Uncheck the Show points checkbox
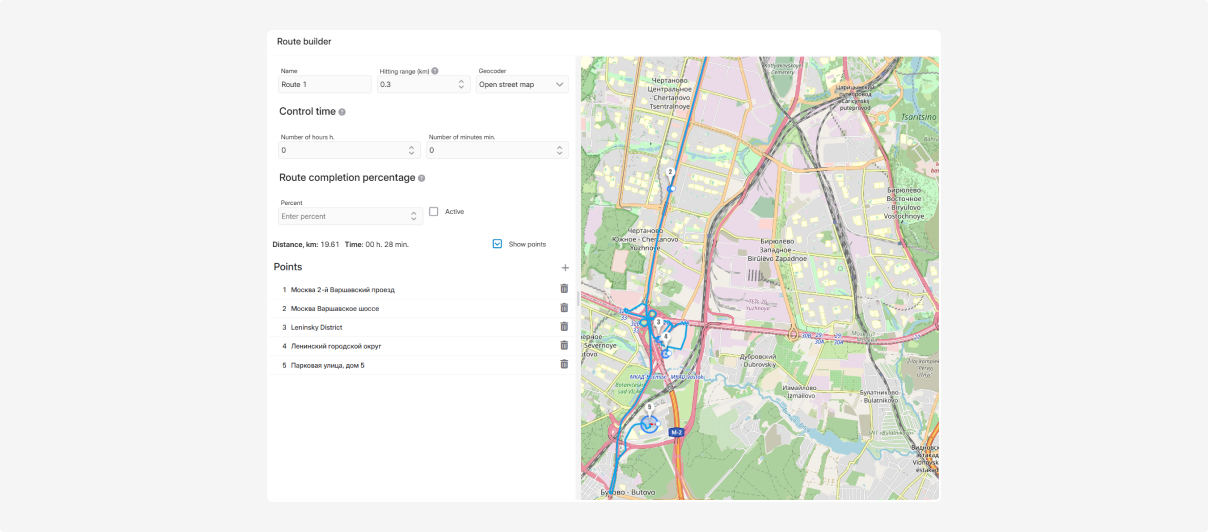The width and height of the screenshot is (1208, 532). point(497,244)
